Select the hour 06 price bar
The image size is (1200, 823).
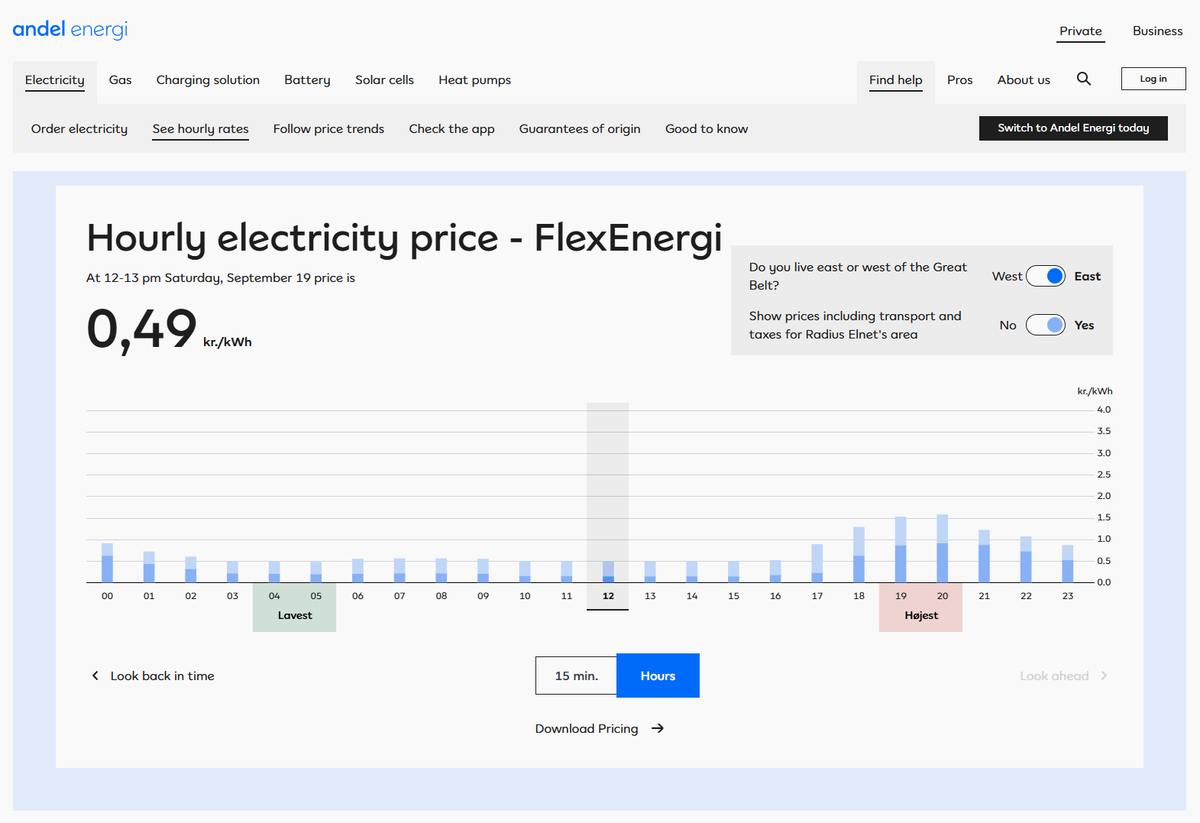tap(358, 571)
